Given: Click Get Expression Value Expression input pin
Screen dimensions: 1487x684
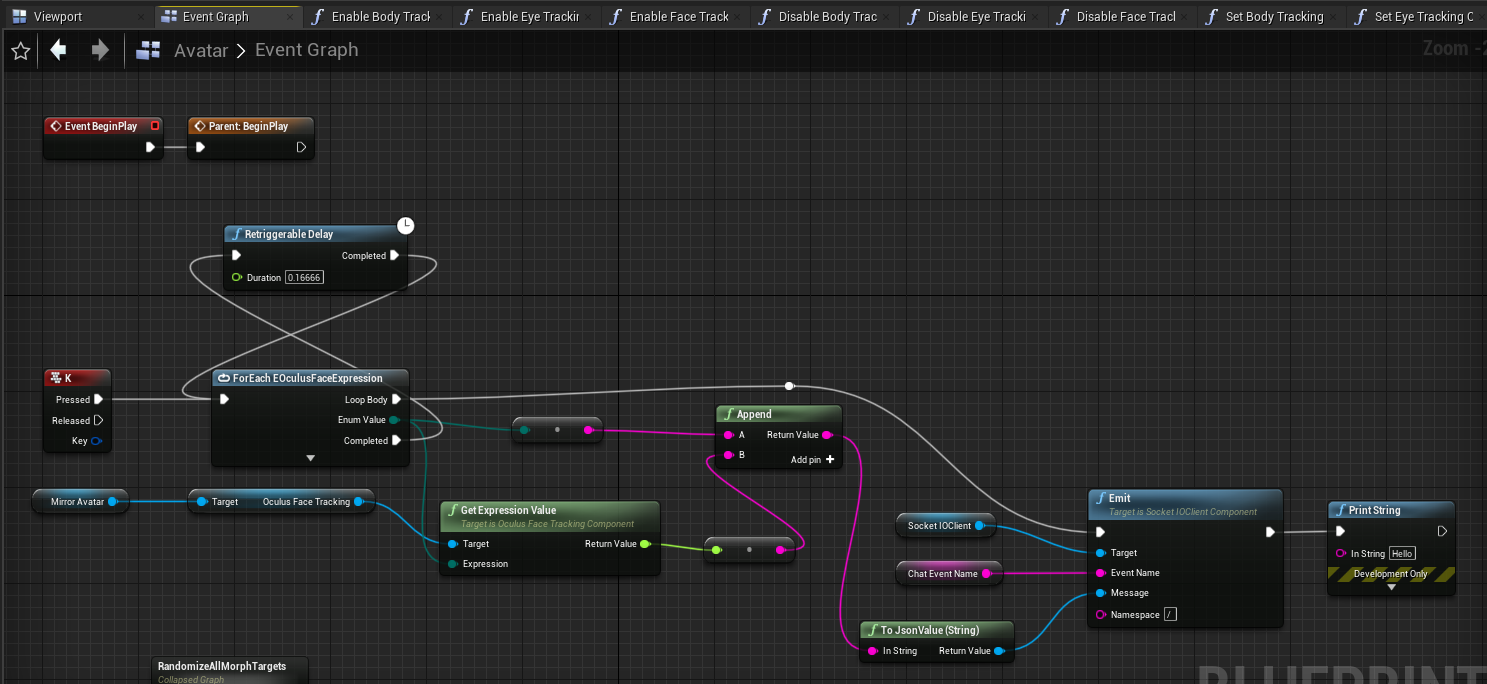Looking at the screenshot, I should [x=453, y=564].
